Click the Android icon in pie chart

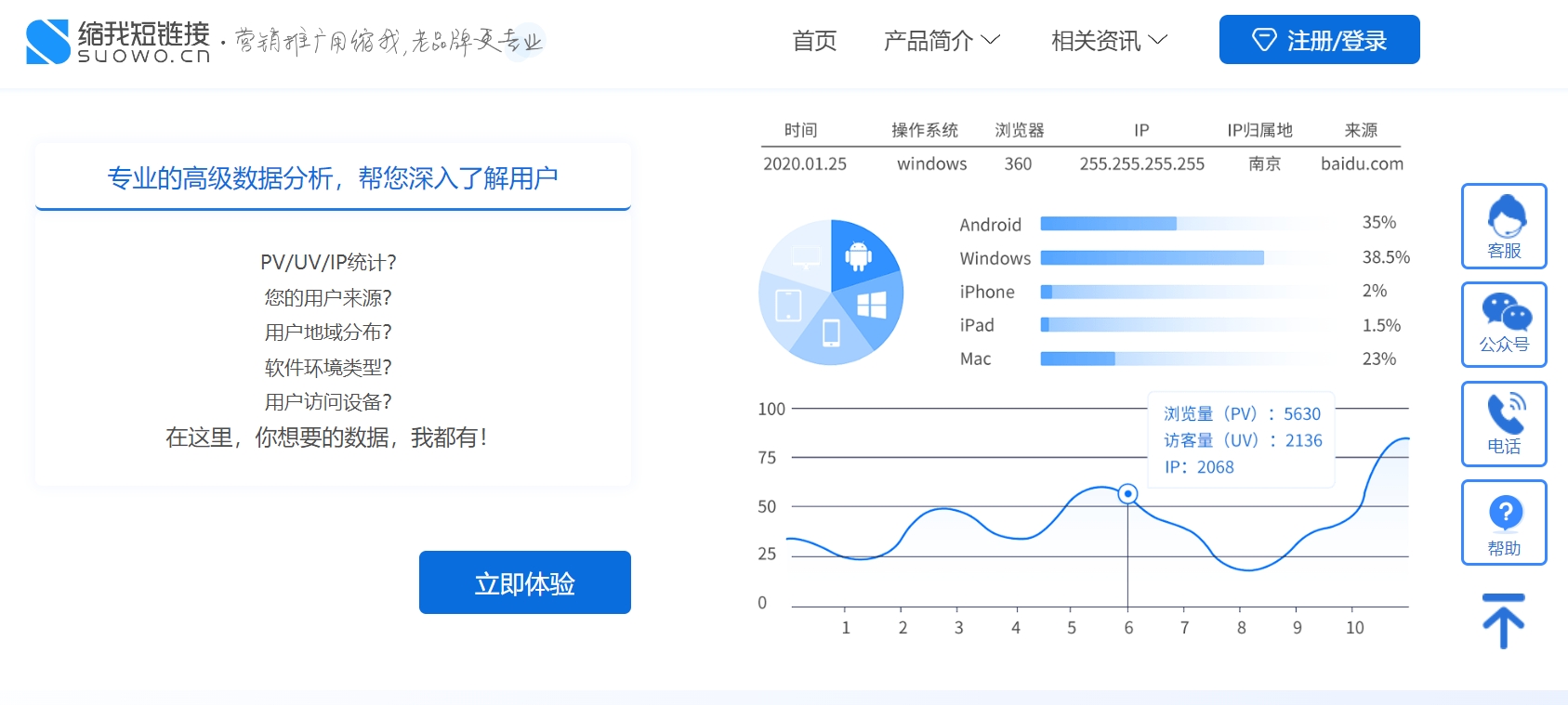coord(858,255)
